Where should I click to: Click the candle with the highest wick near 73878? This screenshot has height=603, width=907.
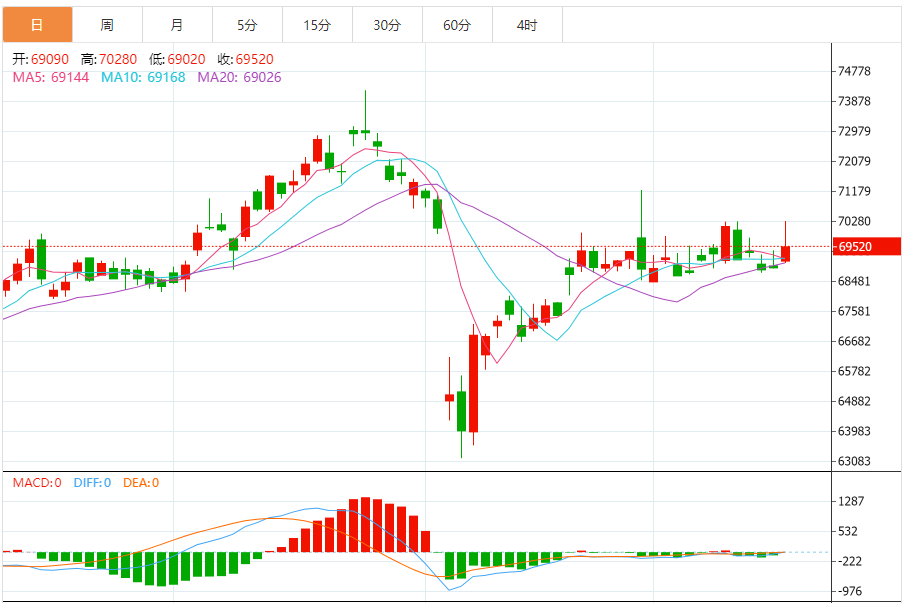click(x=365, y=116)
